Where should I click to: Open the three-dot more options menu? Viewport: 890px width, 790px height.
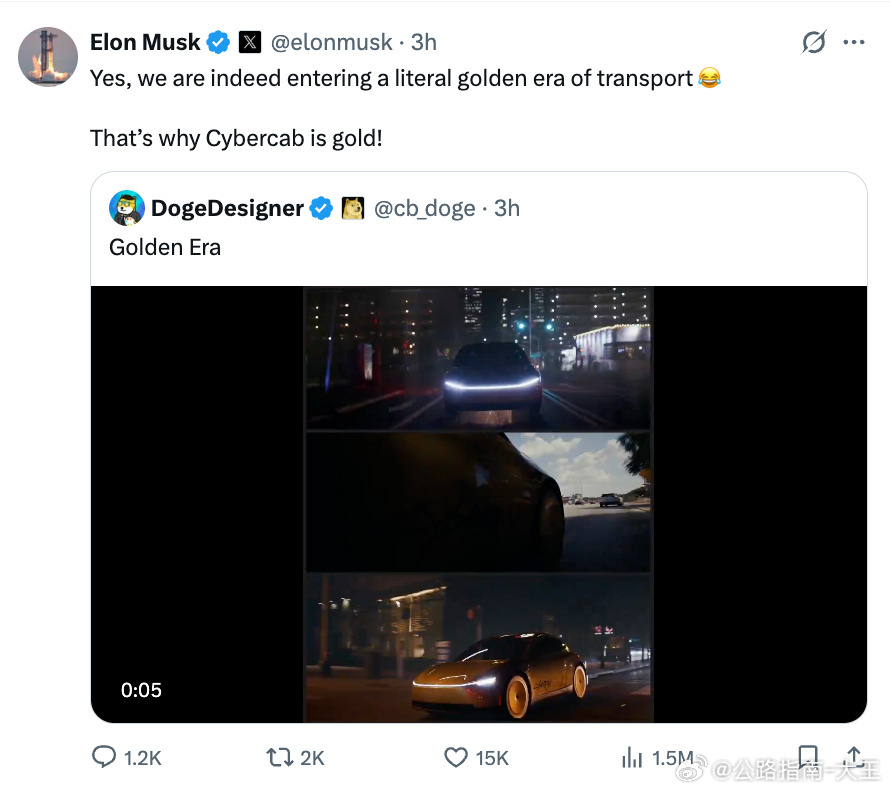[x=854, y=42]
